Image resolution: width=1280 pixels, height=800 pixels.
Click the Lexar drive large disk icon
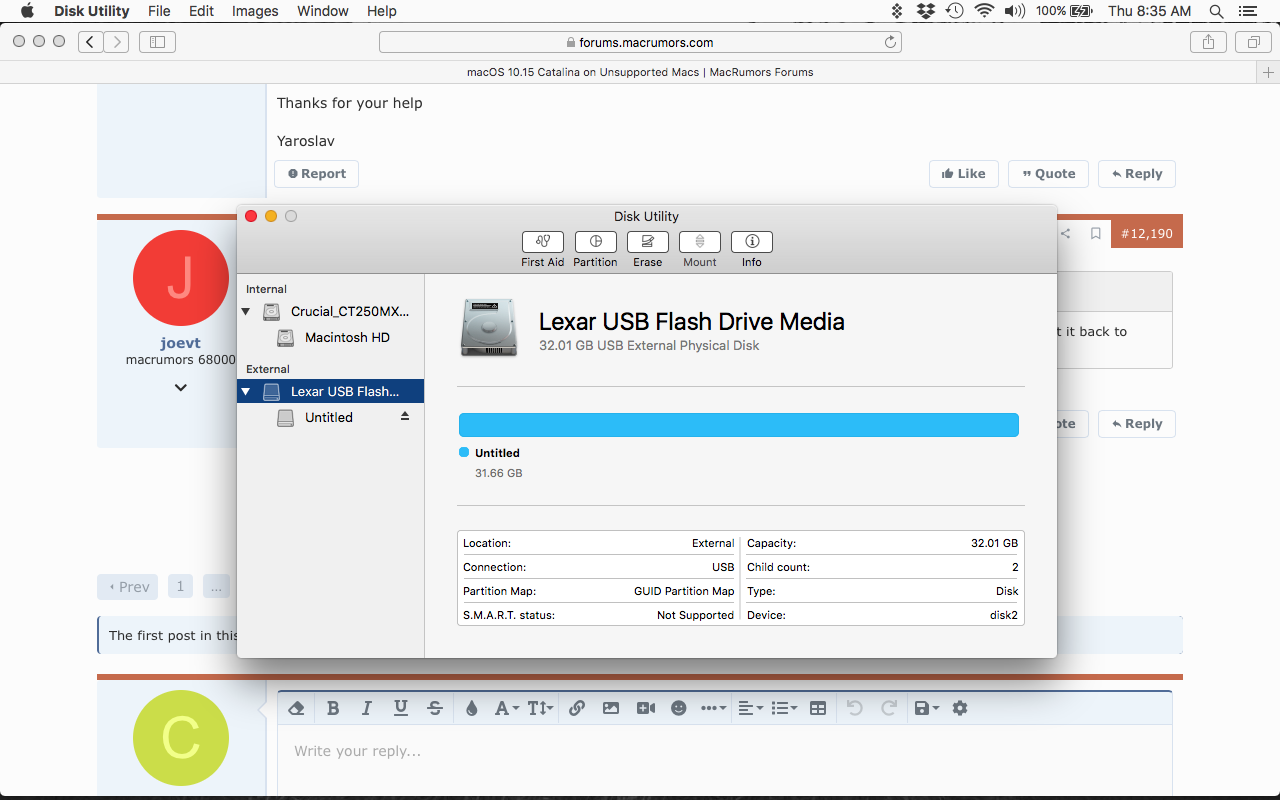[x=489, y=328]
